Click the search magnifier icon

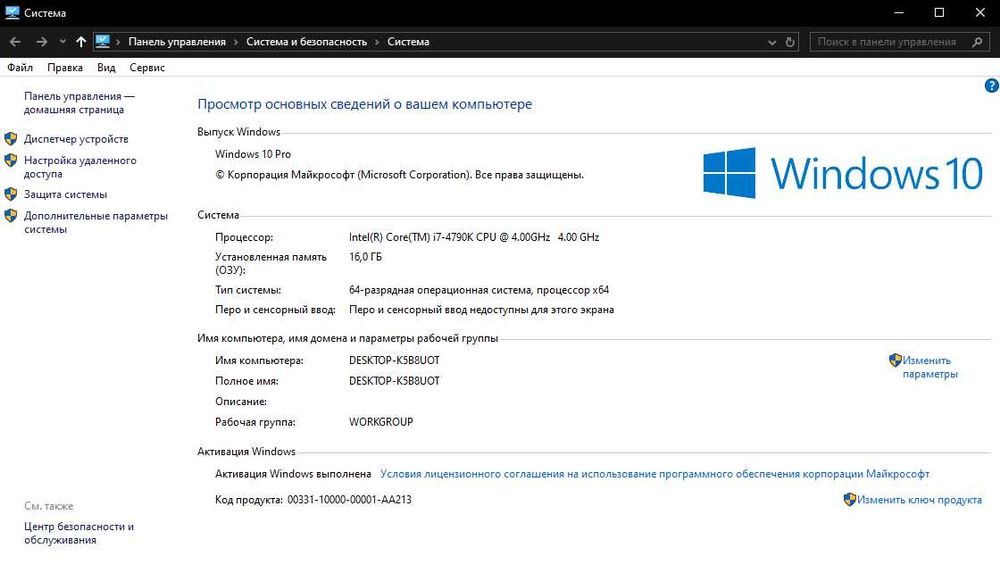pyautogui.click(x=977, y=42)
